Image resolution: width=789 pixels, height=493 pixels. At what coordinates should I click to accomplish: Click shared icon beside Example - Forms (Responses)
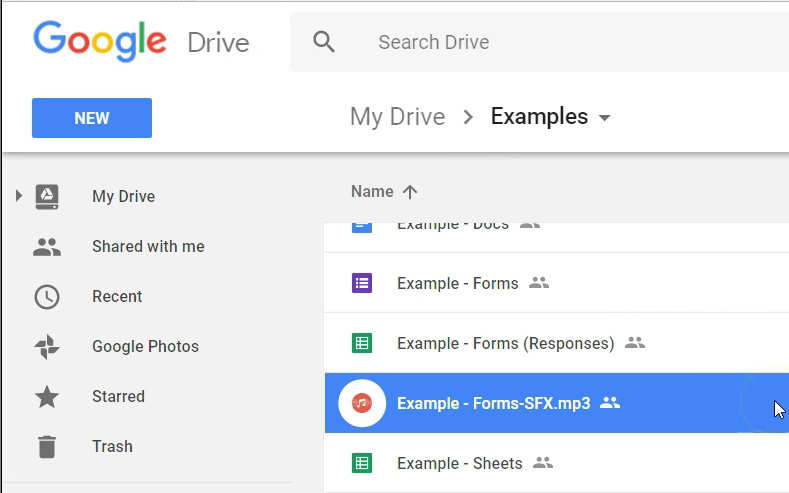tap(635, 343)
